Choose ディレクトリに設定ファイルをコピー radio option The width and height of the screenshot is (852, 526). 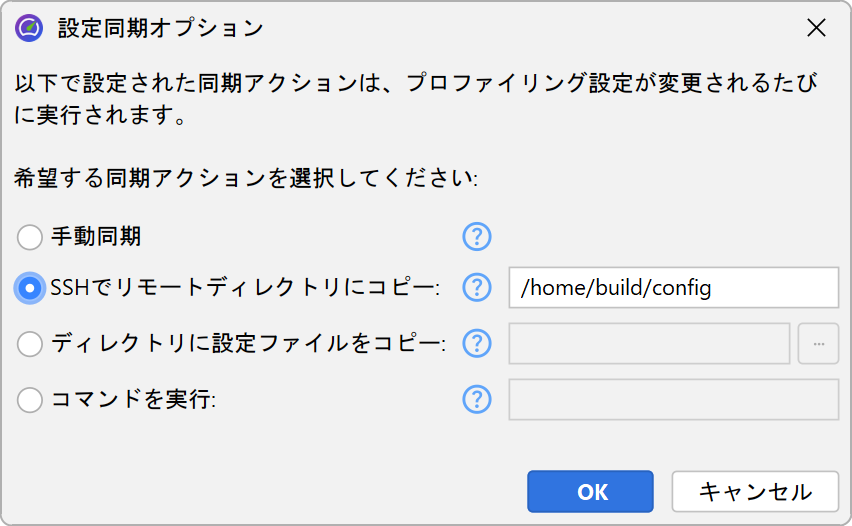coord(30,344)
